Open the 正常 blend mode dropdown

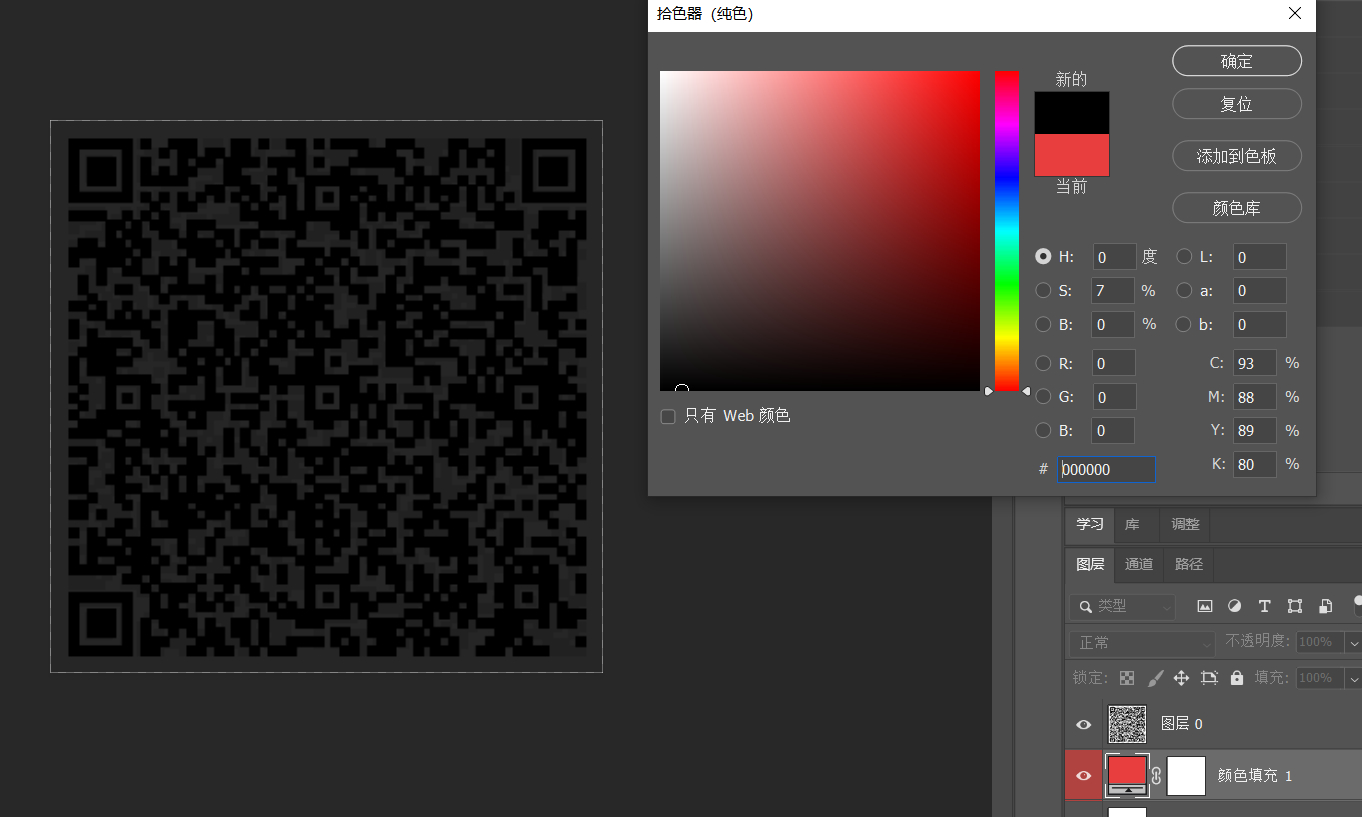[x=1142, y=643]
